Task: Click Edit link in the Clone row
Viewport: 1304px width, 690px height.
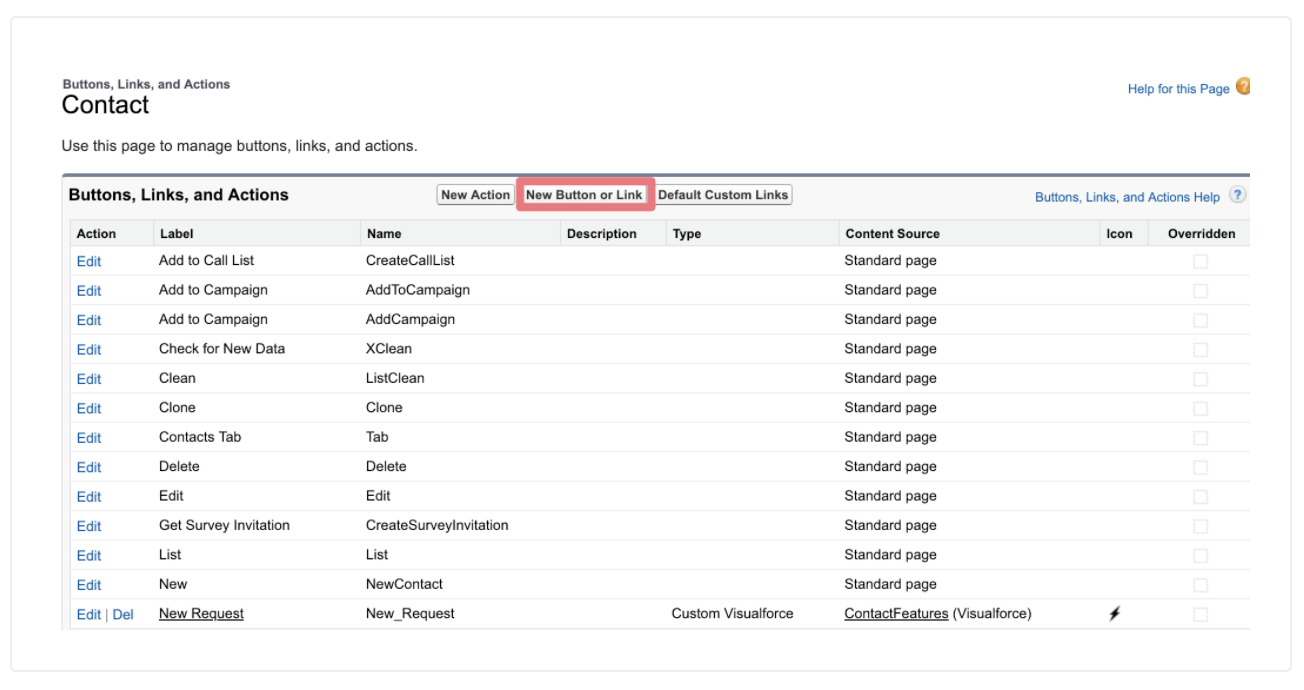Action: tap(89, 408)
